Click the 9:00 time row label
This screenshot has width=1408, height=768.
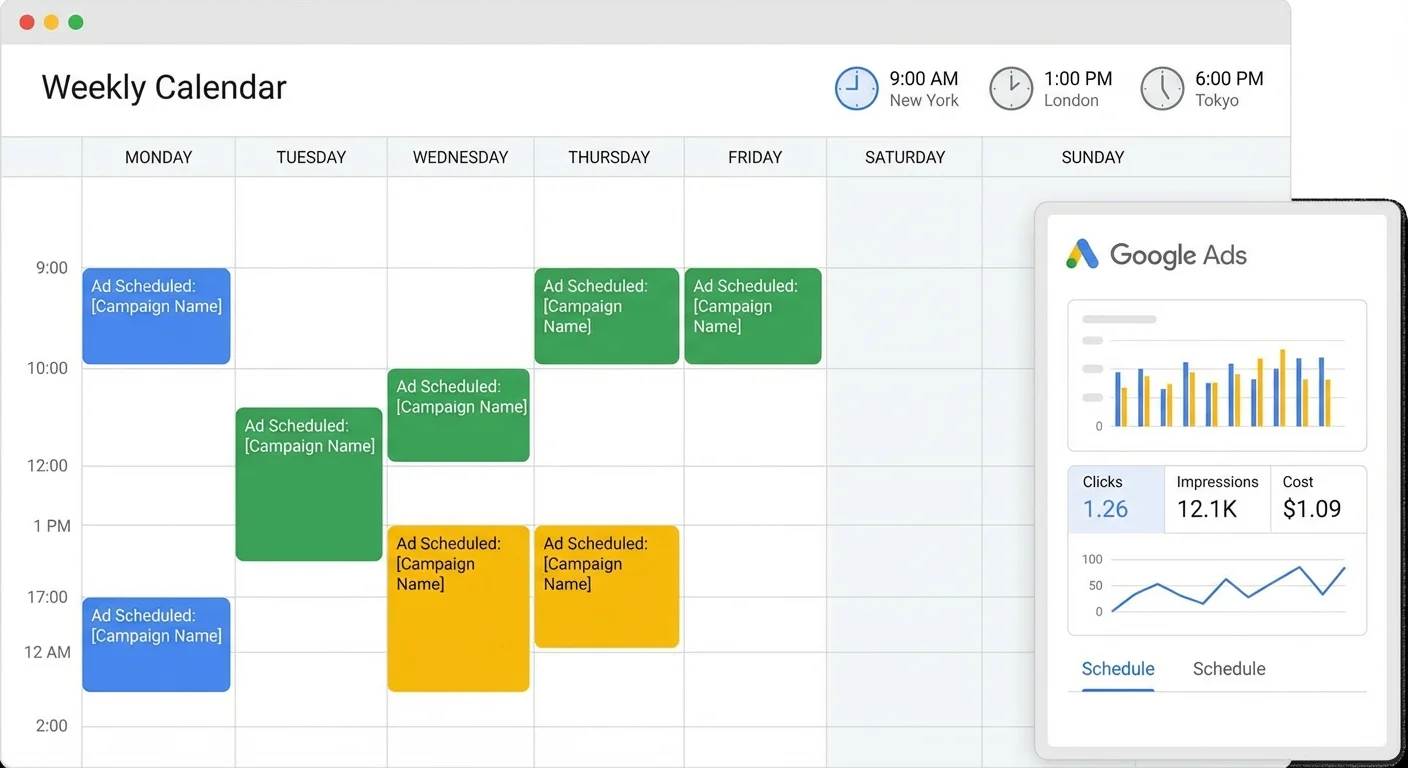pos(51,268)
